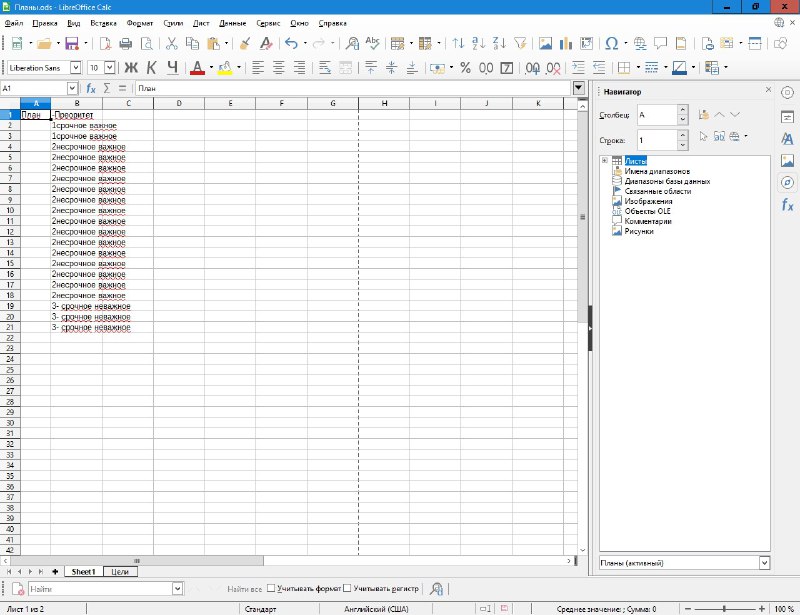The width and height of the screenshot is (800, 615).
Task: Expand the Листы tree node in Navigator
Action: [x=604, y=161]
